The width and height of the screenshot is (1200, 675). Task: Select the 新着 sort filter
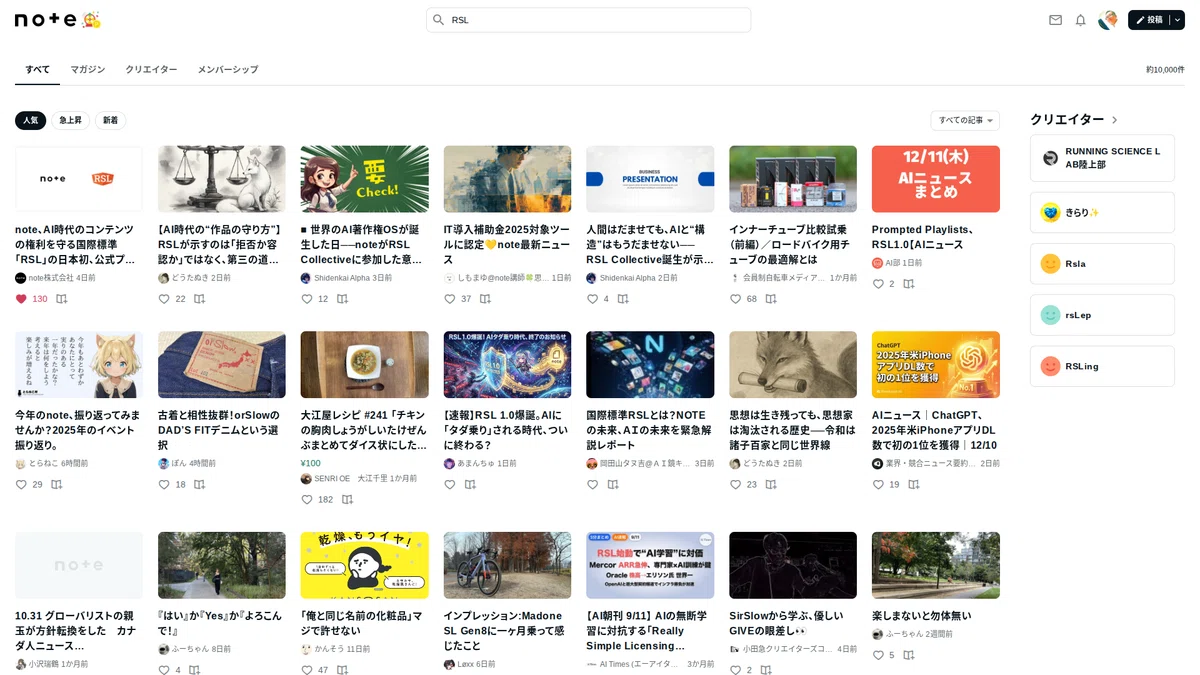pos(110,120)
